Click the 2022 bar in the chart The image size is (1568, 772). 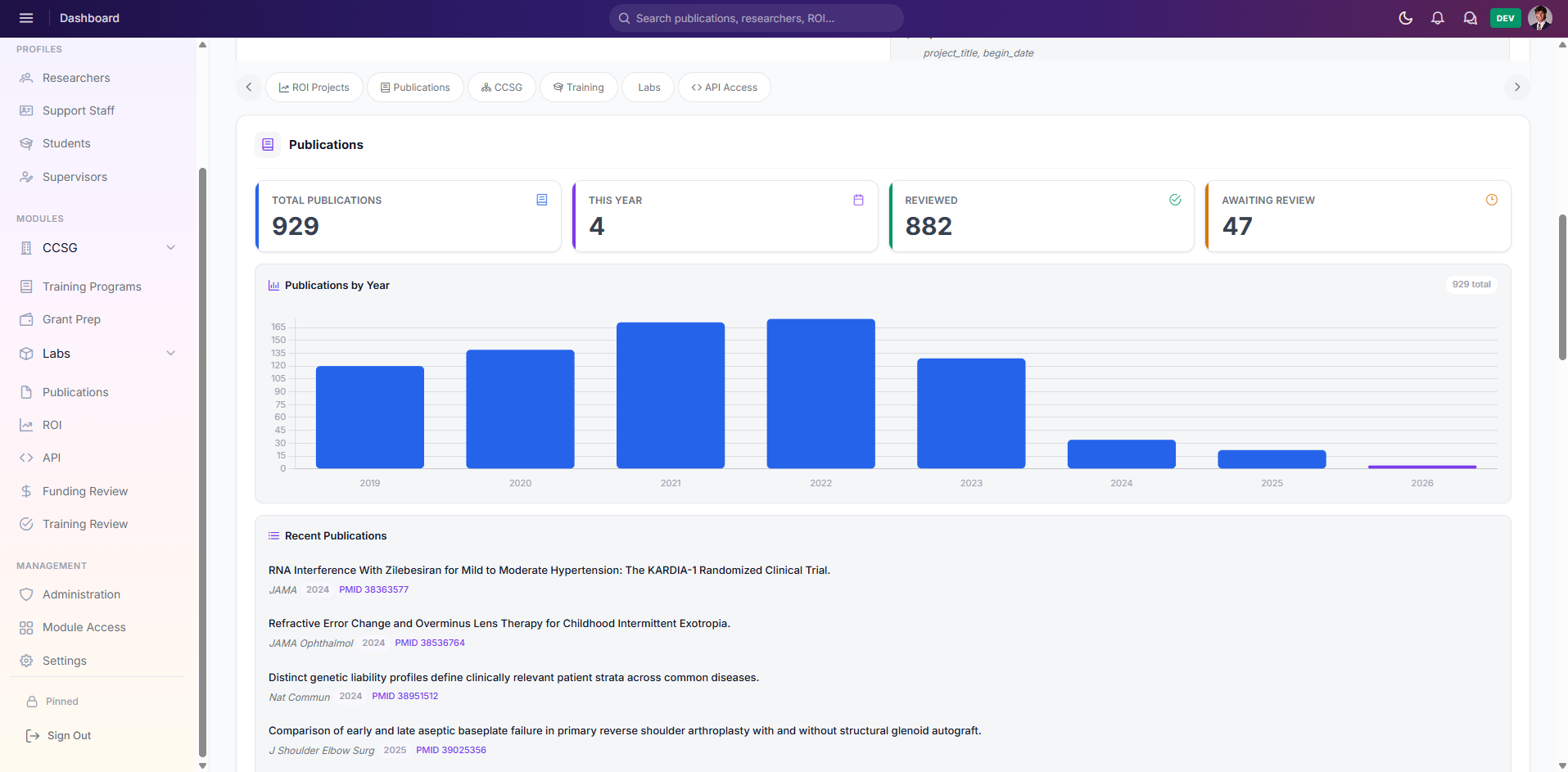pyautogui.click(x=821, y=394)
